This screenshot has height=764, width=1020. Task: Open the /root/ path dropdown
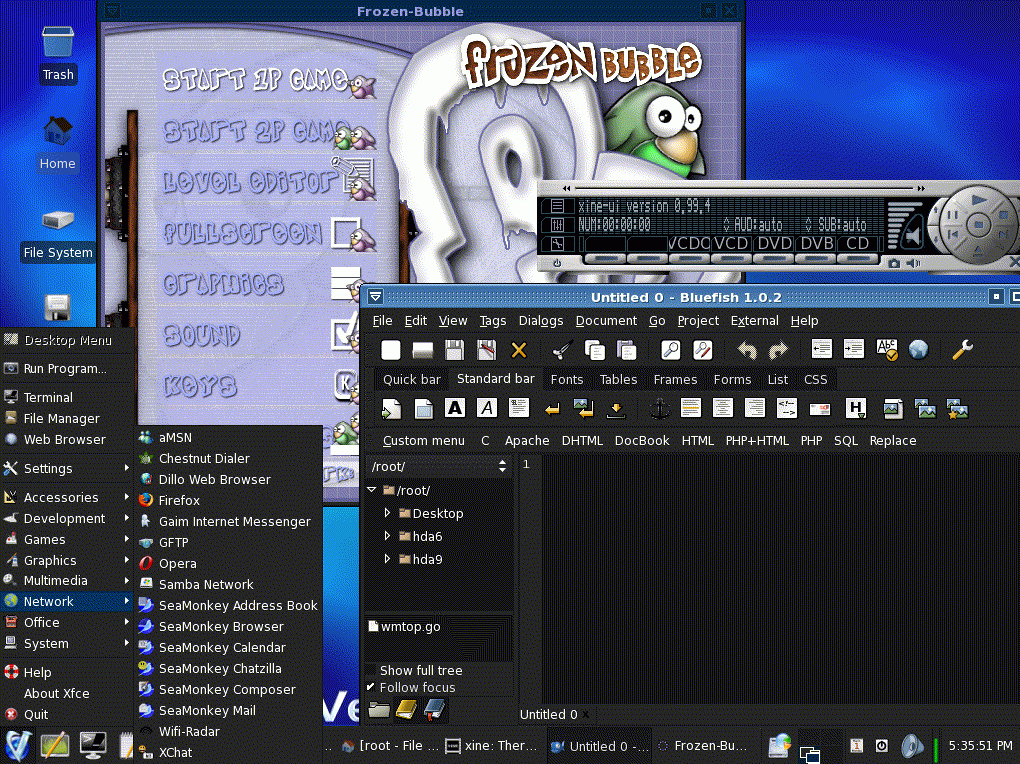pyautogui.click(x=502, y=467)
